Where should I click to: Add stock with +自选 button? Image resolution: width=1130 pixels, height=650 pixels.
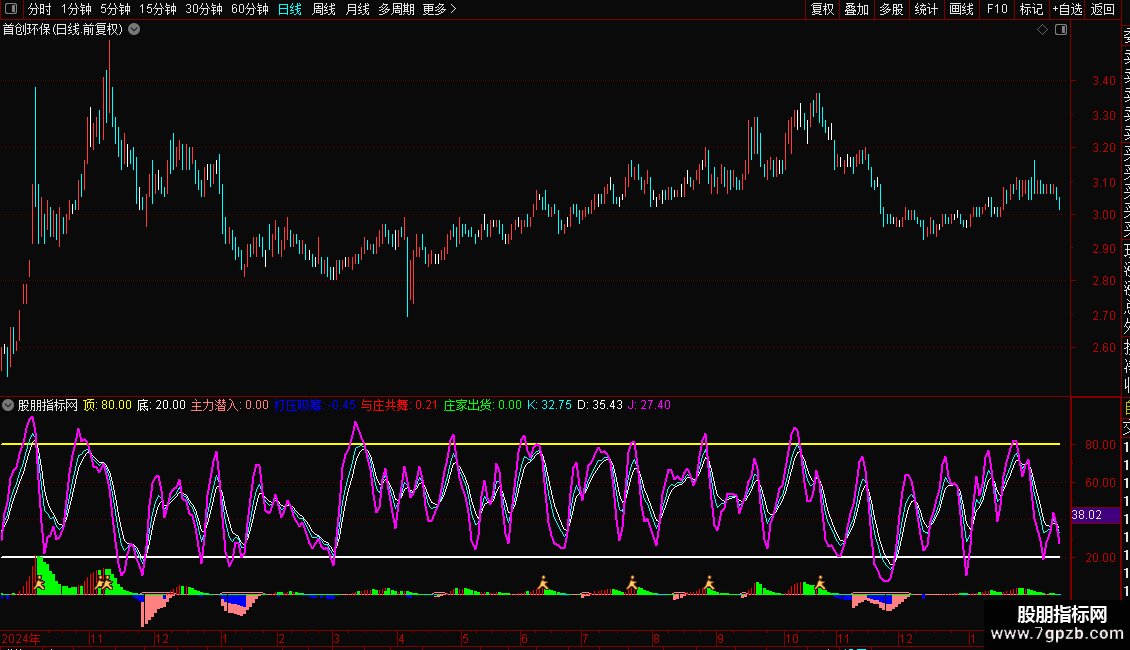tap(1067, 9)
